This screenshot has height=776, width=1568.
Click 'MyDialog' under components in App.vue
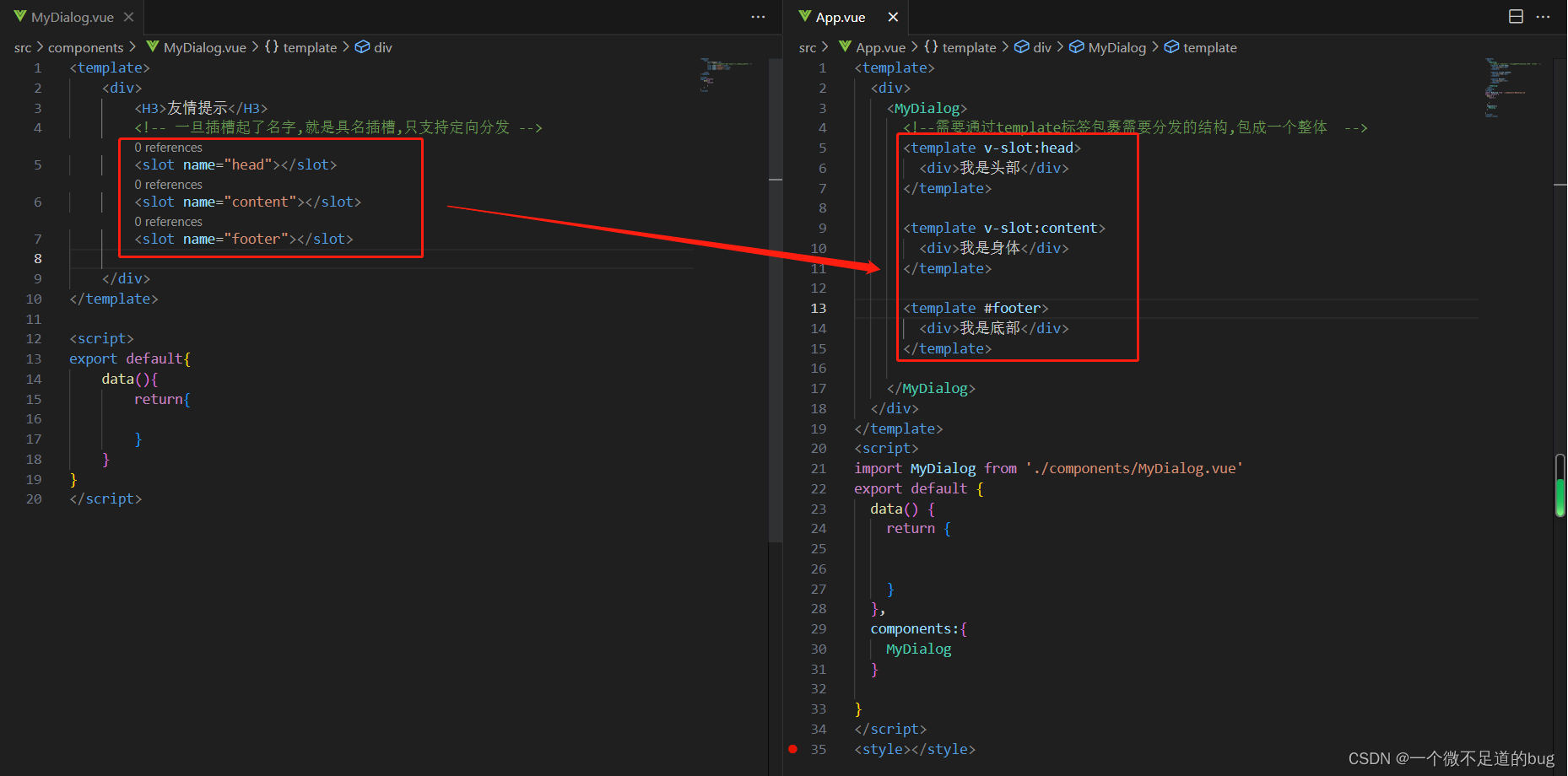(919, 649)
